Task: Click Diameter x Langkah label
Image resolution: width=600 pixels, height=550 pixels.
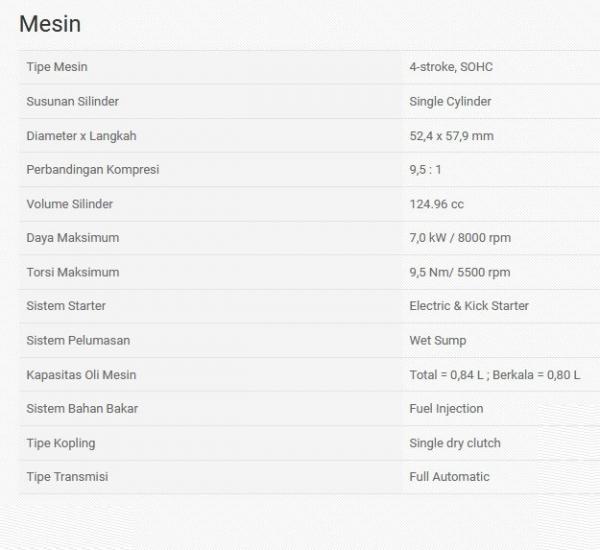Action: [x=81, y=136]
